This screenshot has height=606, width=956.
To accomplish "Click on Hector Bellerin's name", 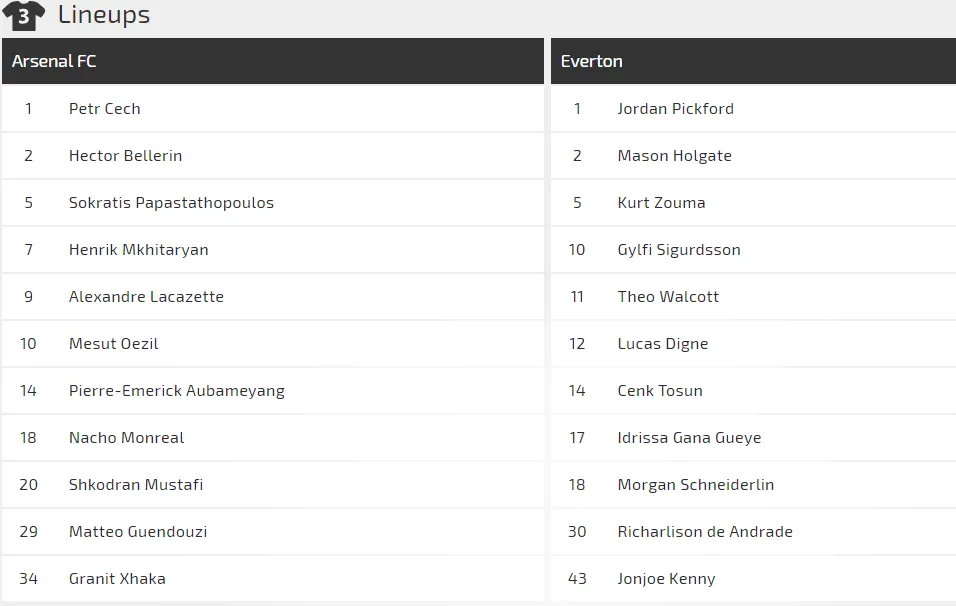I will 125,156.
